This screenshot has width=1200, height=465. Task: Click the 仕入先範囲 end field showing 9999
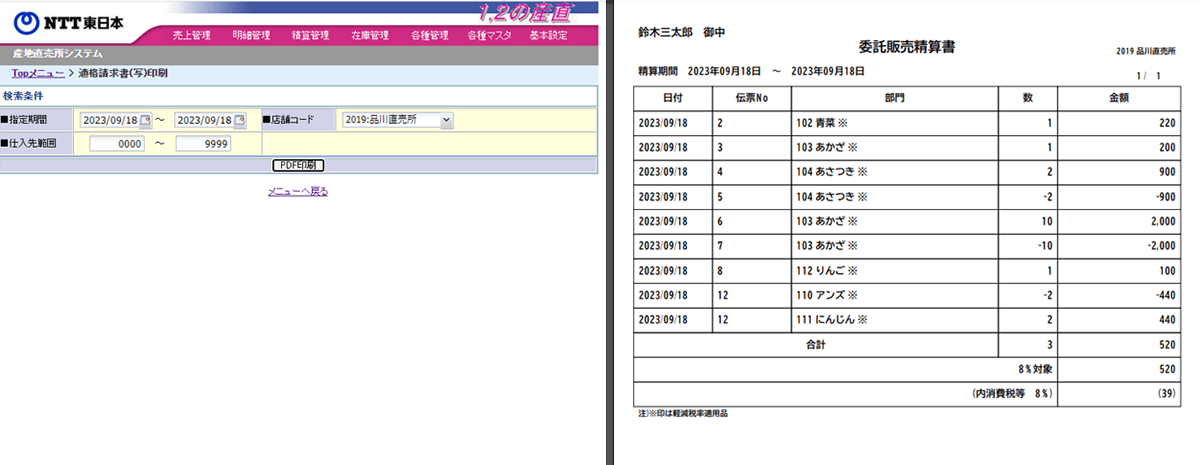(x=203, y=144)
